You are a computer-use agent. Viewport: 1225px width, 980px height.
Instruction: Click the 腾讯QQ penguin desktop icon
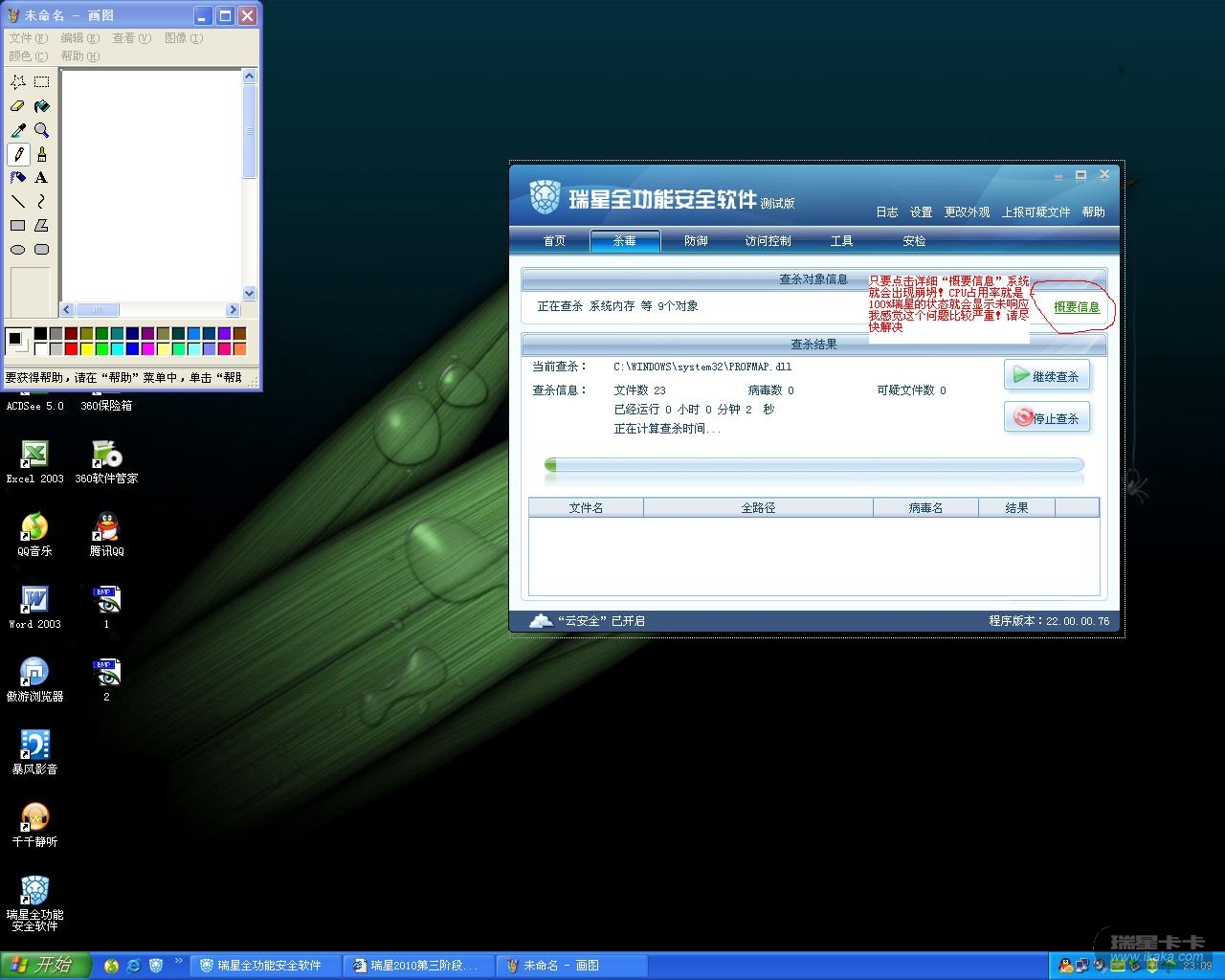pyautogui.click(x=106, y=535)
